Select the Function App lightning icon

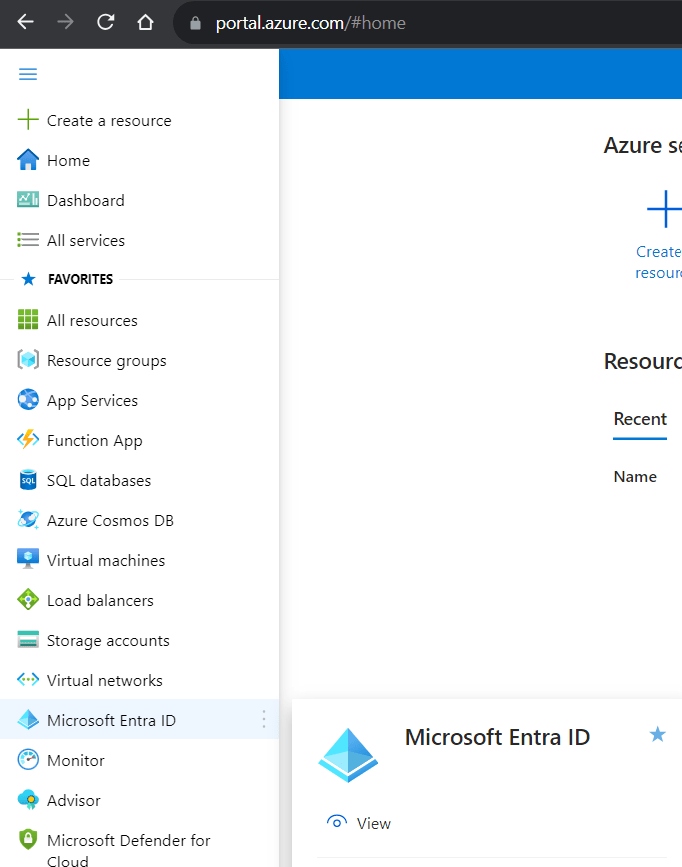[x=28, y=440]
